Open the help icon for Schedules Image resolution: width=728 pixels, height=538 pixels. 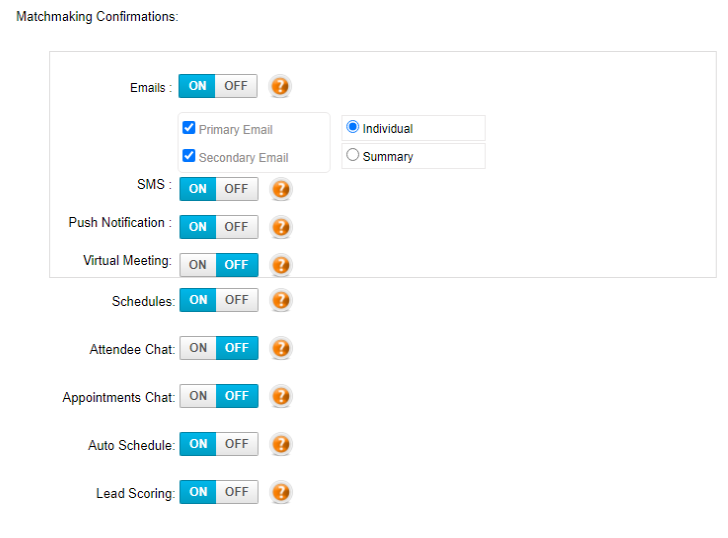pyautogui.click(x=281, y=300)
